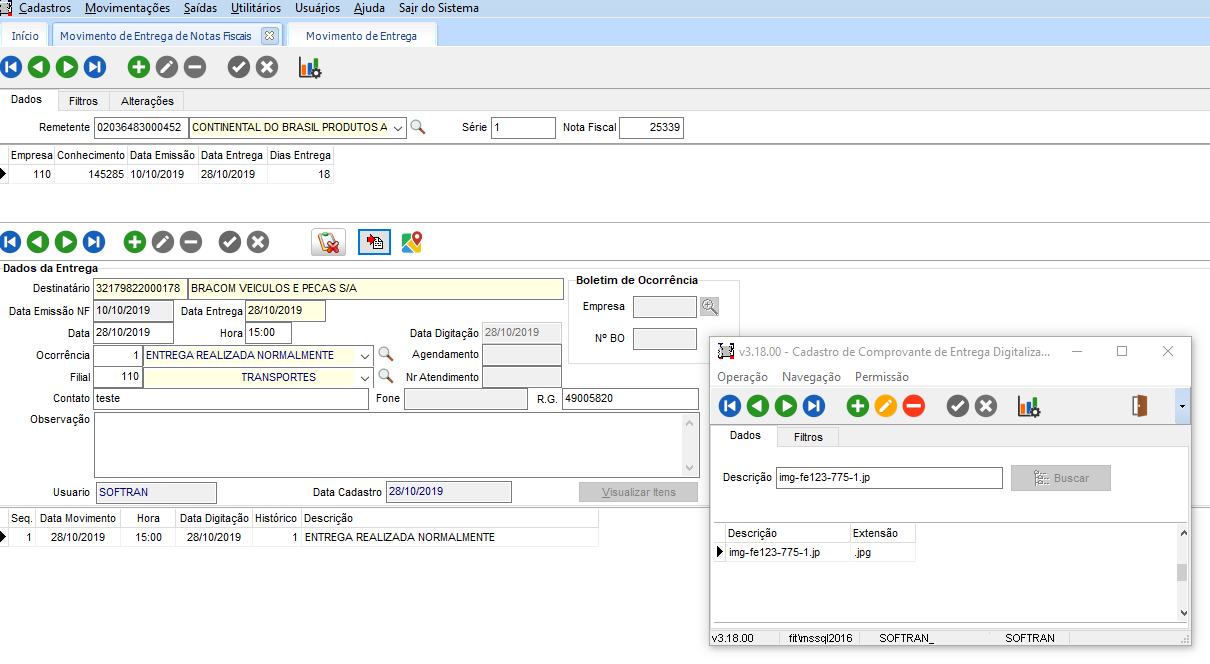Open the Movimentações menu
The width and height of the screenshot is (1210, 664).
point(127,8)
